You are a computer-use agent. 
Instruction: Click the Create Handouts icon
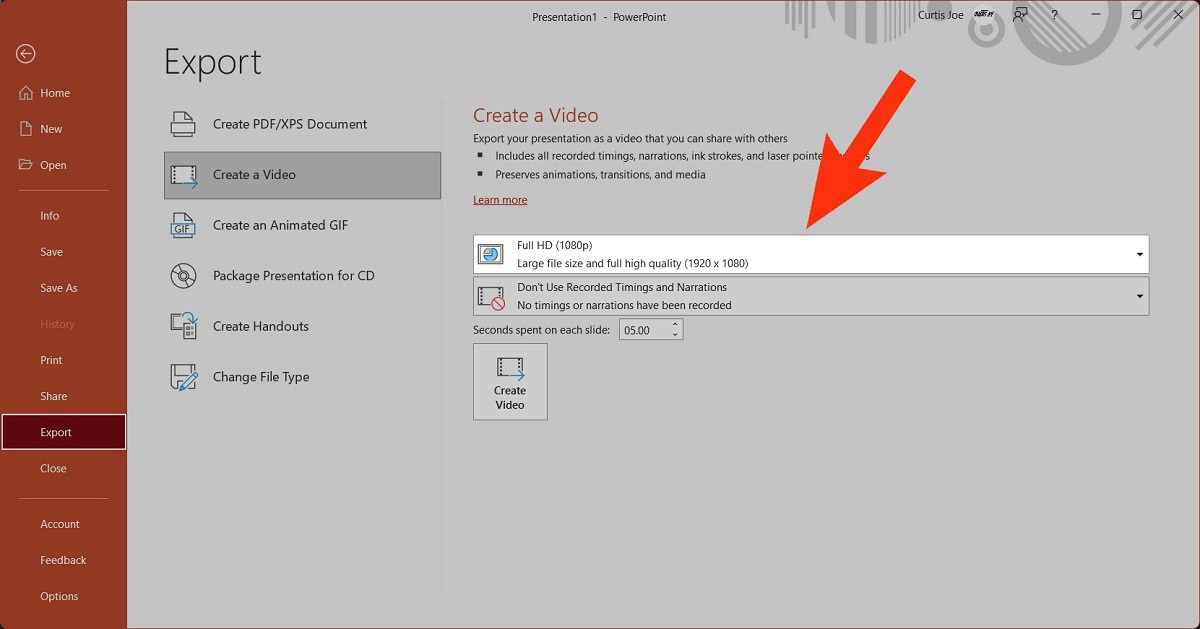[183, 326]
